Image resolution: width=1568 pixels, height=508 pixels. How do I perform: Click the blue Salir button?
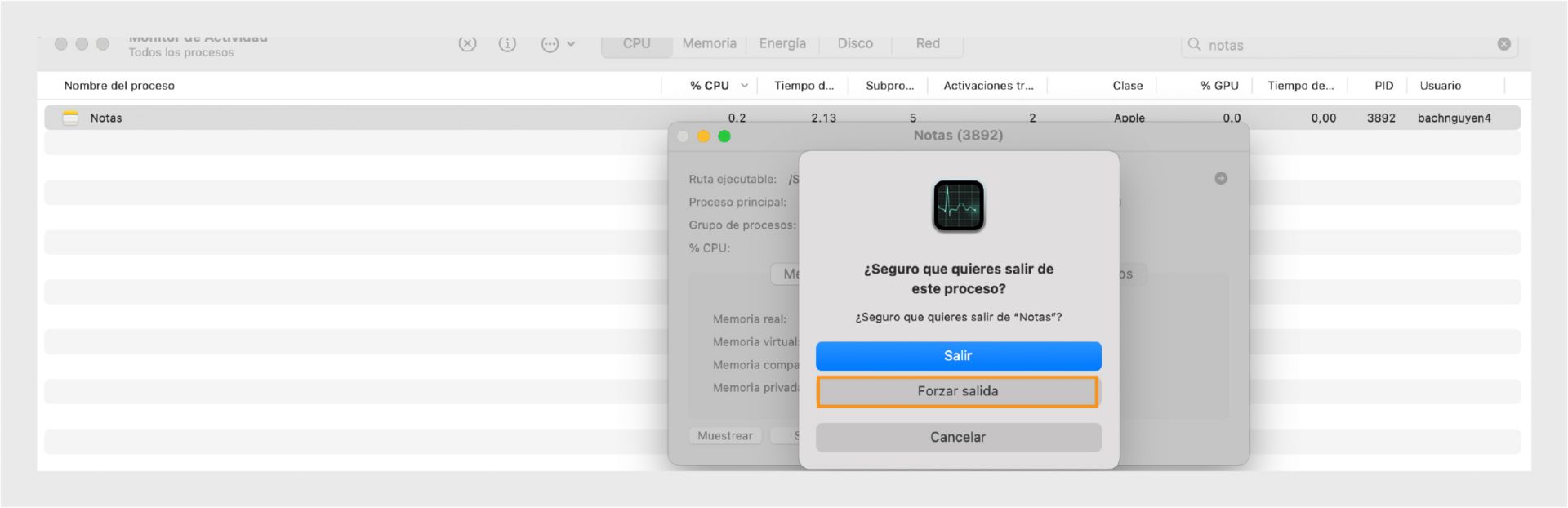[x=958, y=356]
